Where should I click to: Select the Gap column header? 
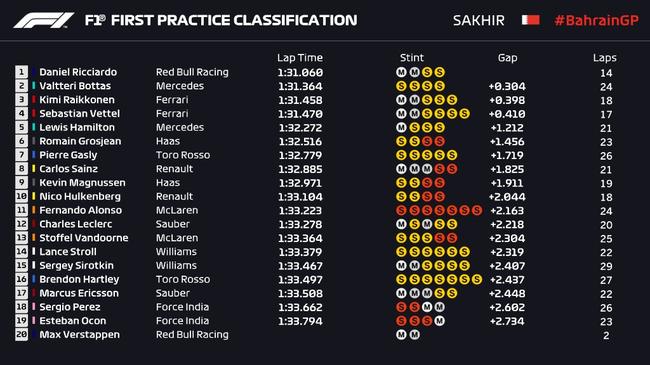pyautogui.click(x=507, y=58)
